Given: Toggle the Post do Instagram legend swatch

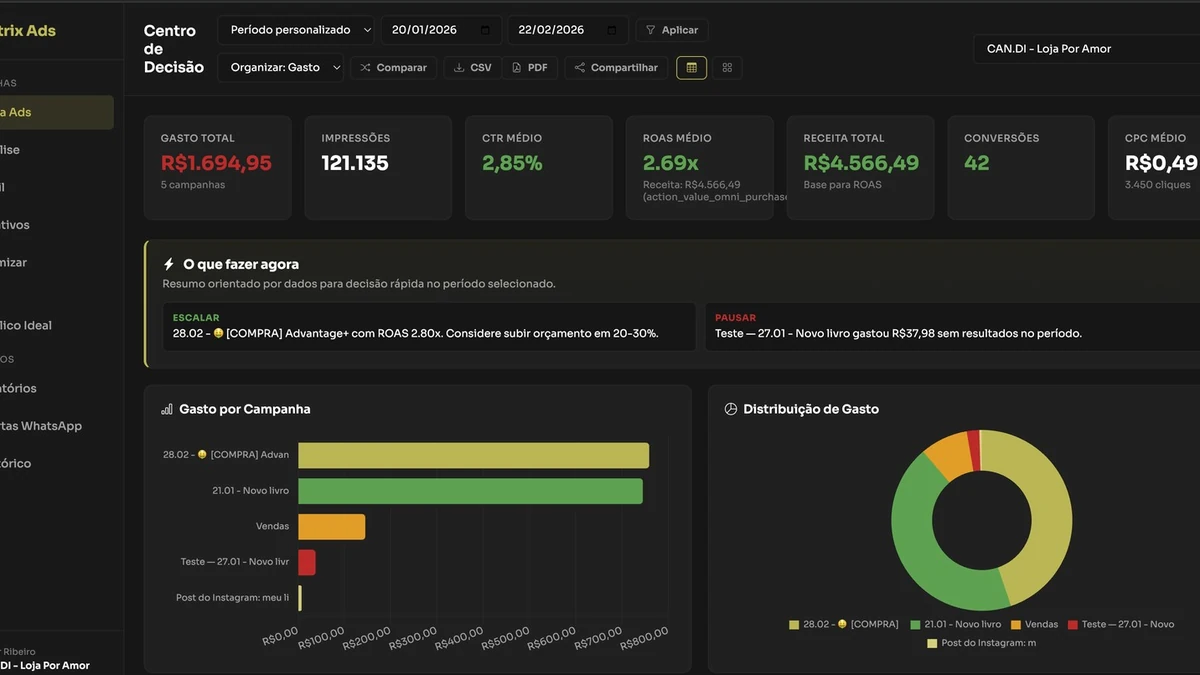Looking at the screenshot, I should (x=932, y=643).
